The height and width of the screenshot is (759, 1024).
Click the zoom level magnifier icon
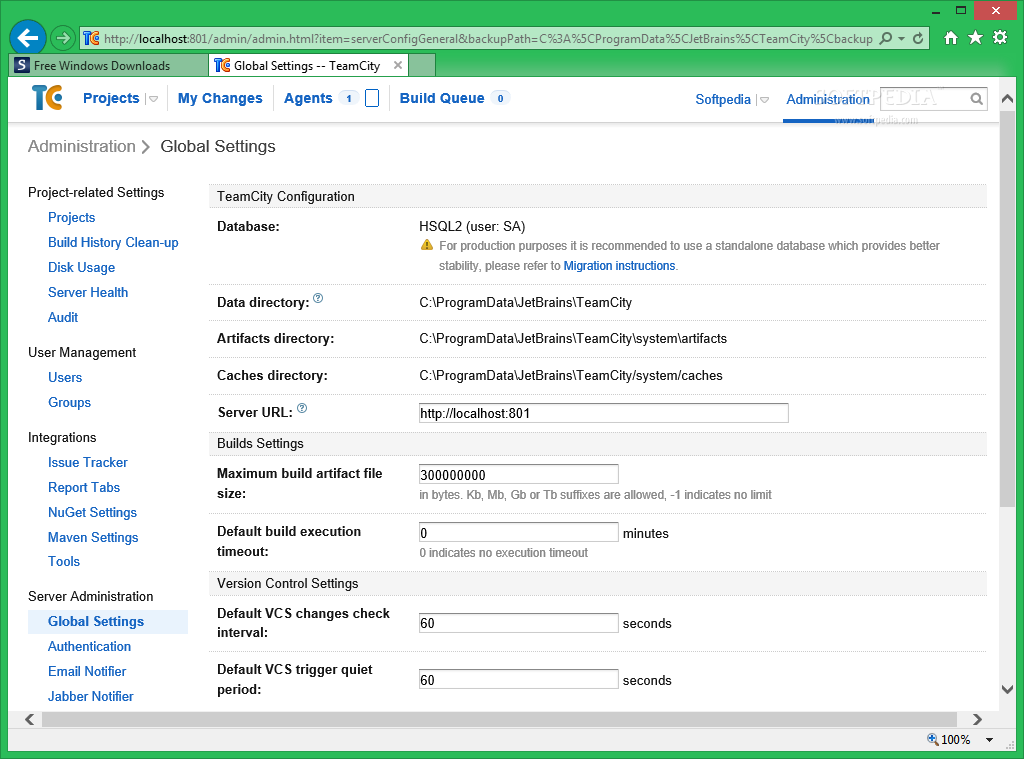933,739
